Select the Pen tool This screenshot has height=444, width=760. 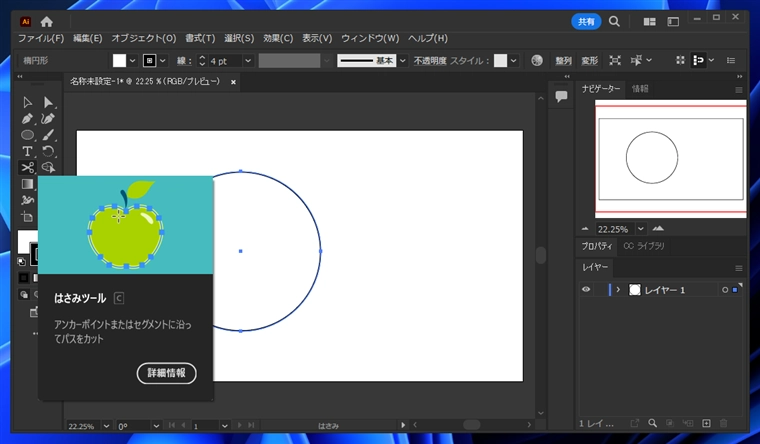coord(27,118)
